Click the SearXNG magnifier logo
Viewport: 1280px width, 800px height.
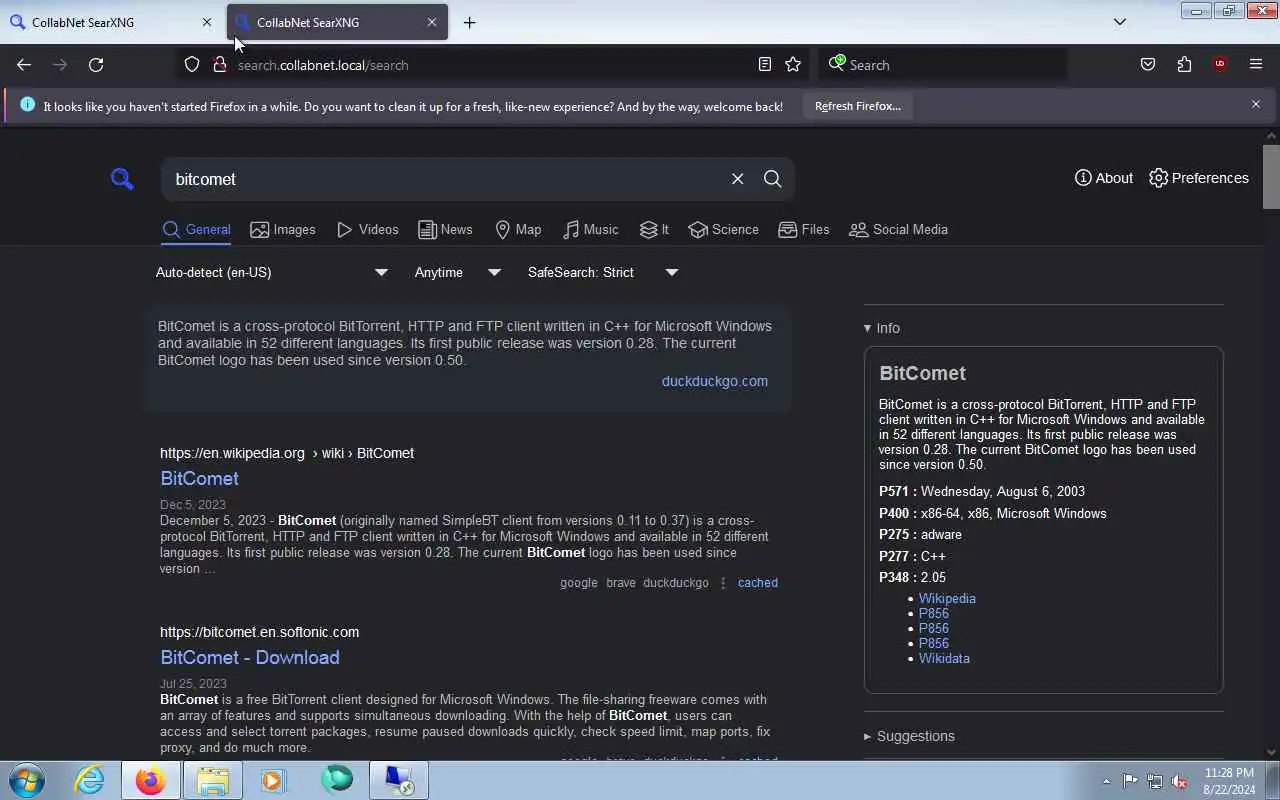122,179
